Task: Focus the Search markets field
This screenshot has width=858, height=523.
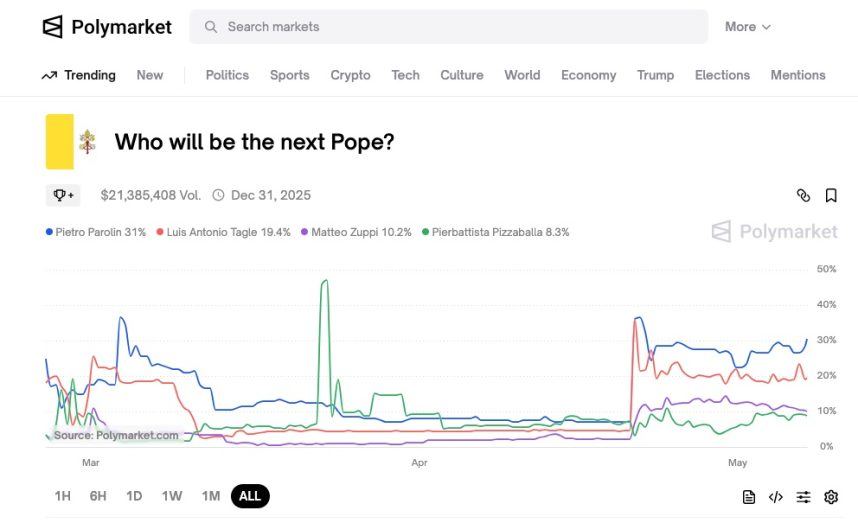Action: coord(449,27)
